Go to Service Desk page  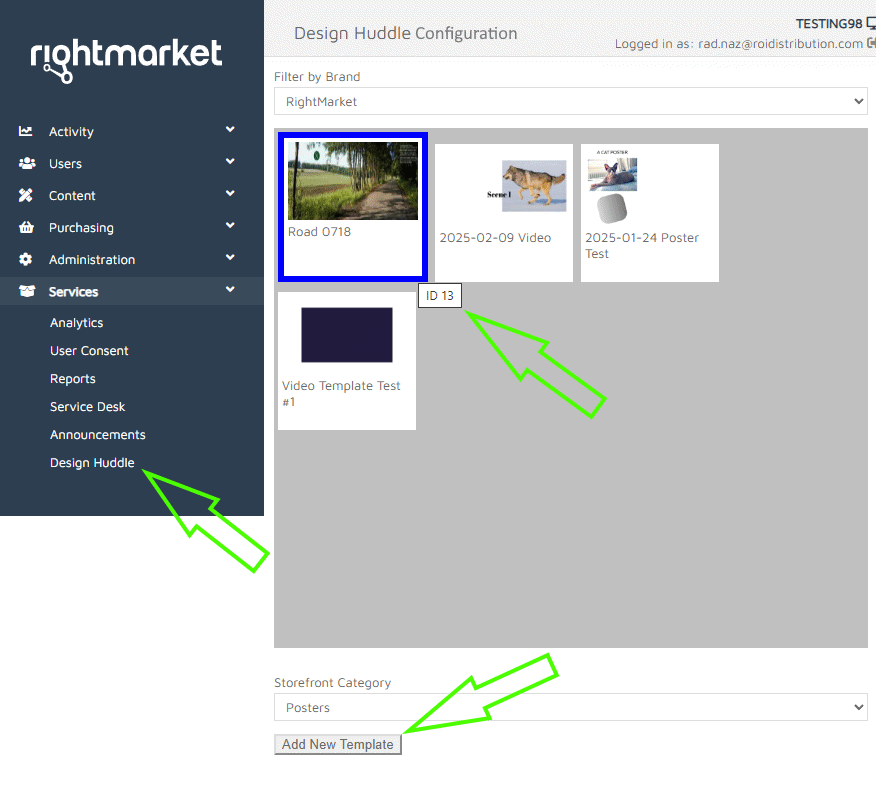[x=88, y=407]
